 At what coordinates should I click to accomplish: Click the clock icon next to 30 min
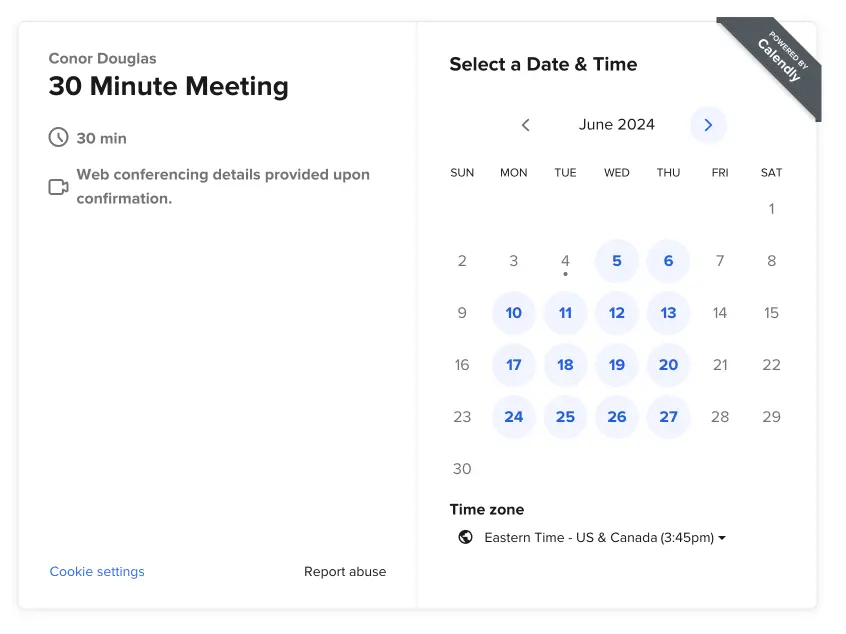click(59, 138)
